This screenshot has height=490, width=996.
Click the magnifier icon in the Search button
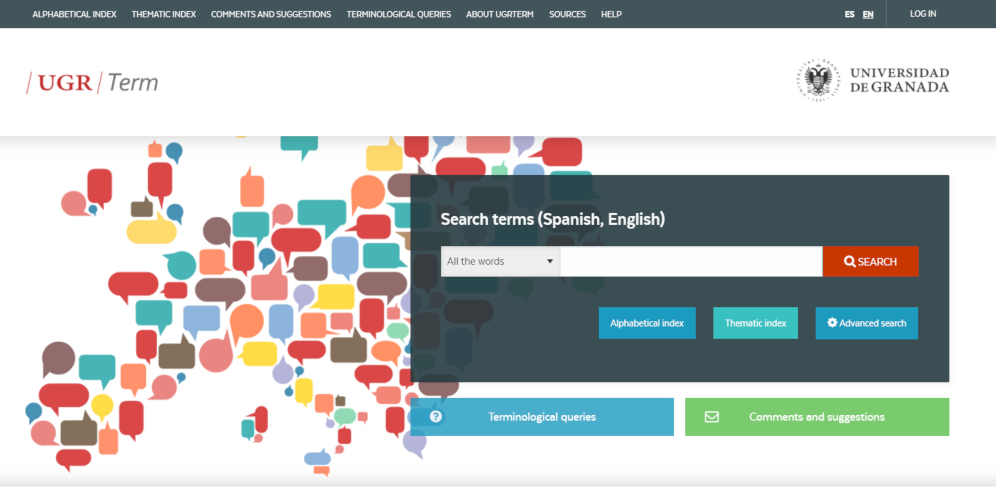click(850, 261)
